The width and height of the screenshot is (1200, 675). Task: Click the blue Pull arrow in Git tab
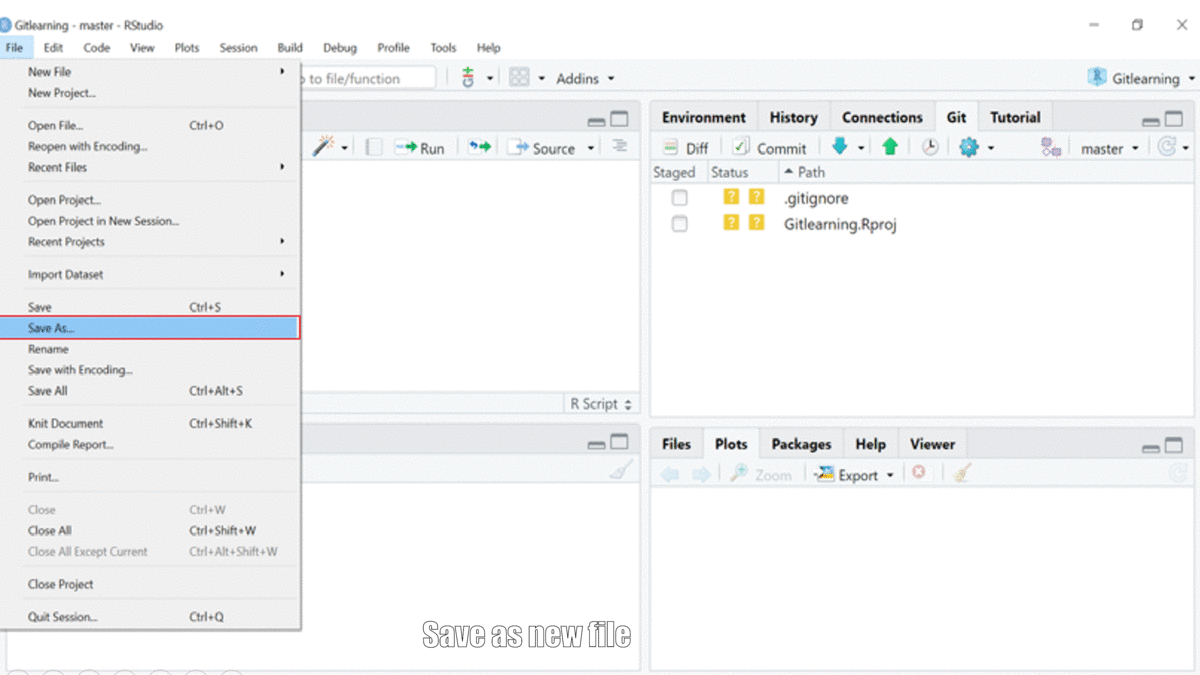coord(839,147)
